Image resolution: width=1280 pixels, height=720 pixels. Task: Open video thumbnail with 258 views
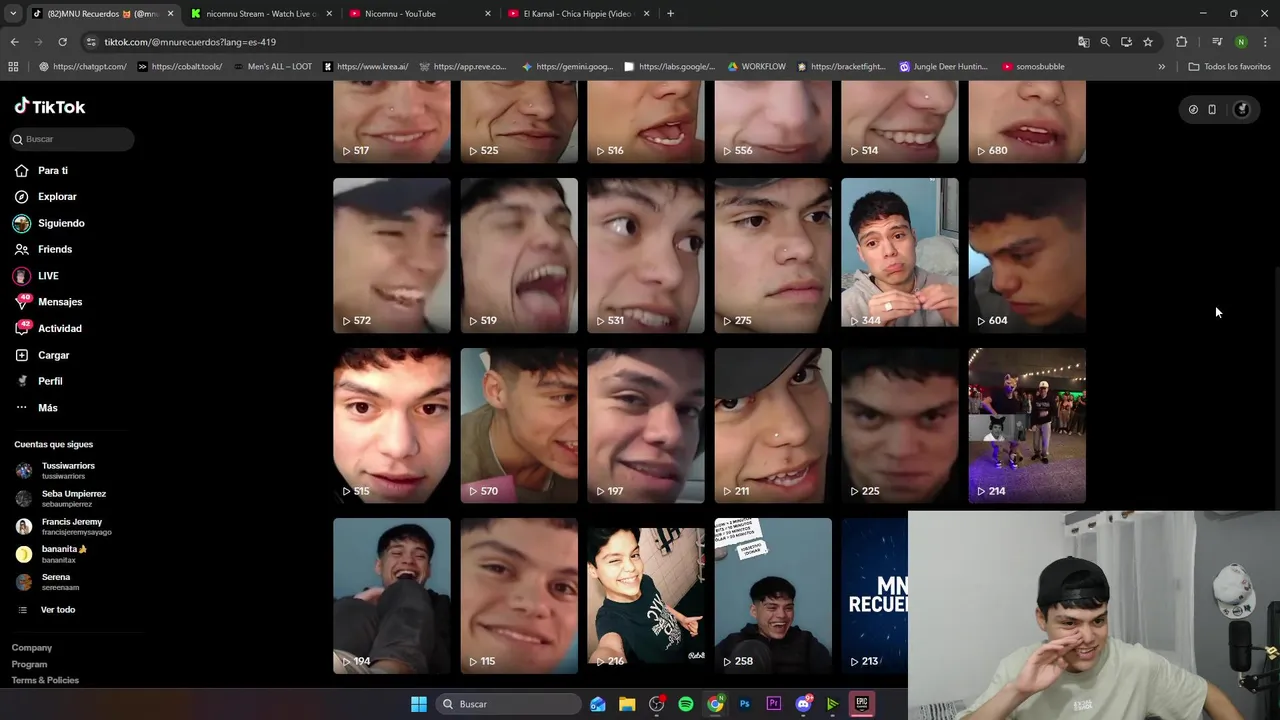773,595
